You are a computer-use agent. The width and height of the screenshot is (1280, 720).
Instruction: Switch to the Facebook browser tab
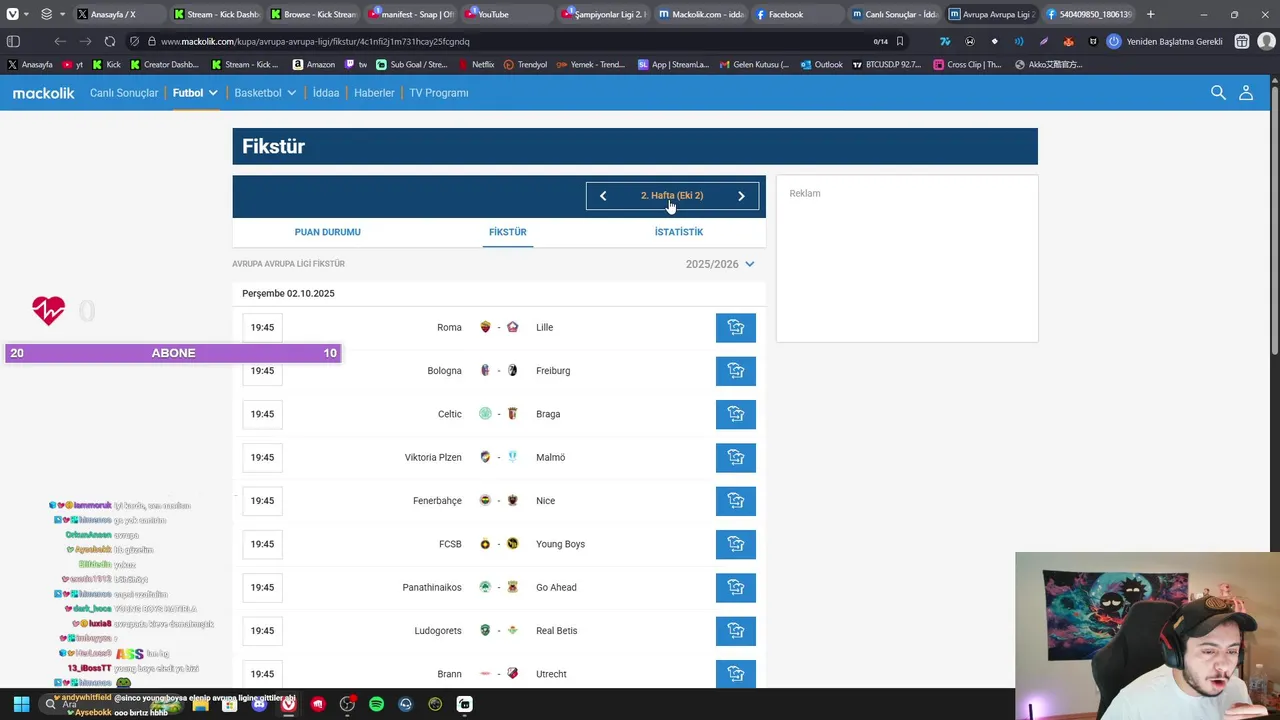click(x=796, y=14)
